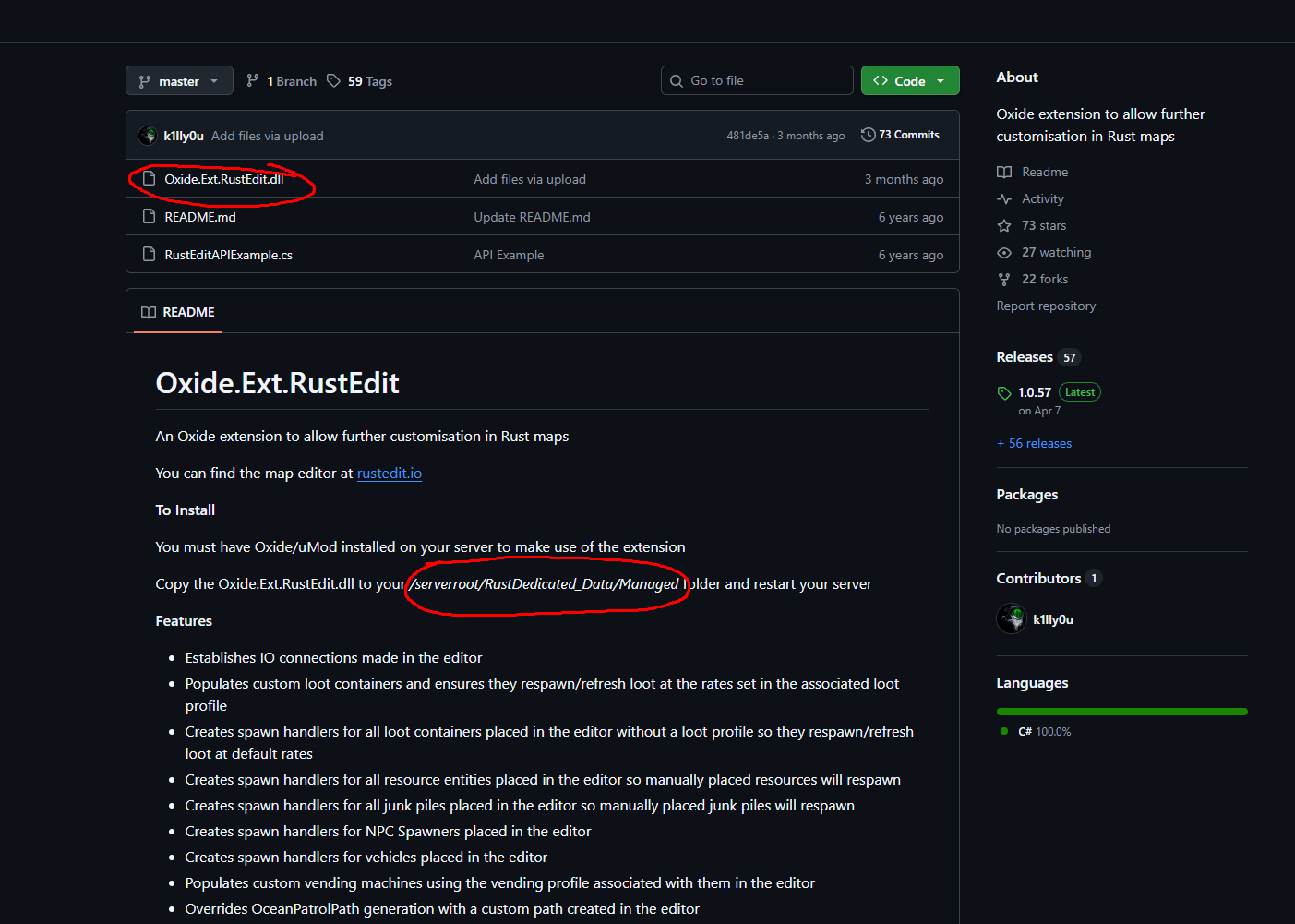Click the eye icon beside 27 watching
This screenshot has width=1295, height=924.
point(1004,252)
